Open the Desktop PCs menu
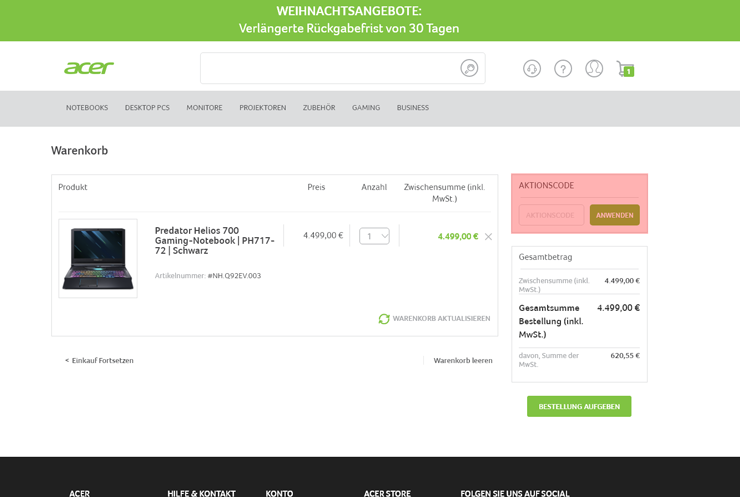Screen dimensions: 740x497 [147, 108]
